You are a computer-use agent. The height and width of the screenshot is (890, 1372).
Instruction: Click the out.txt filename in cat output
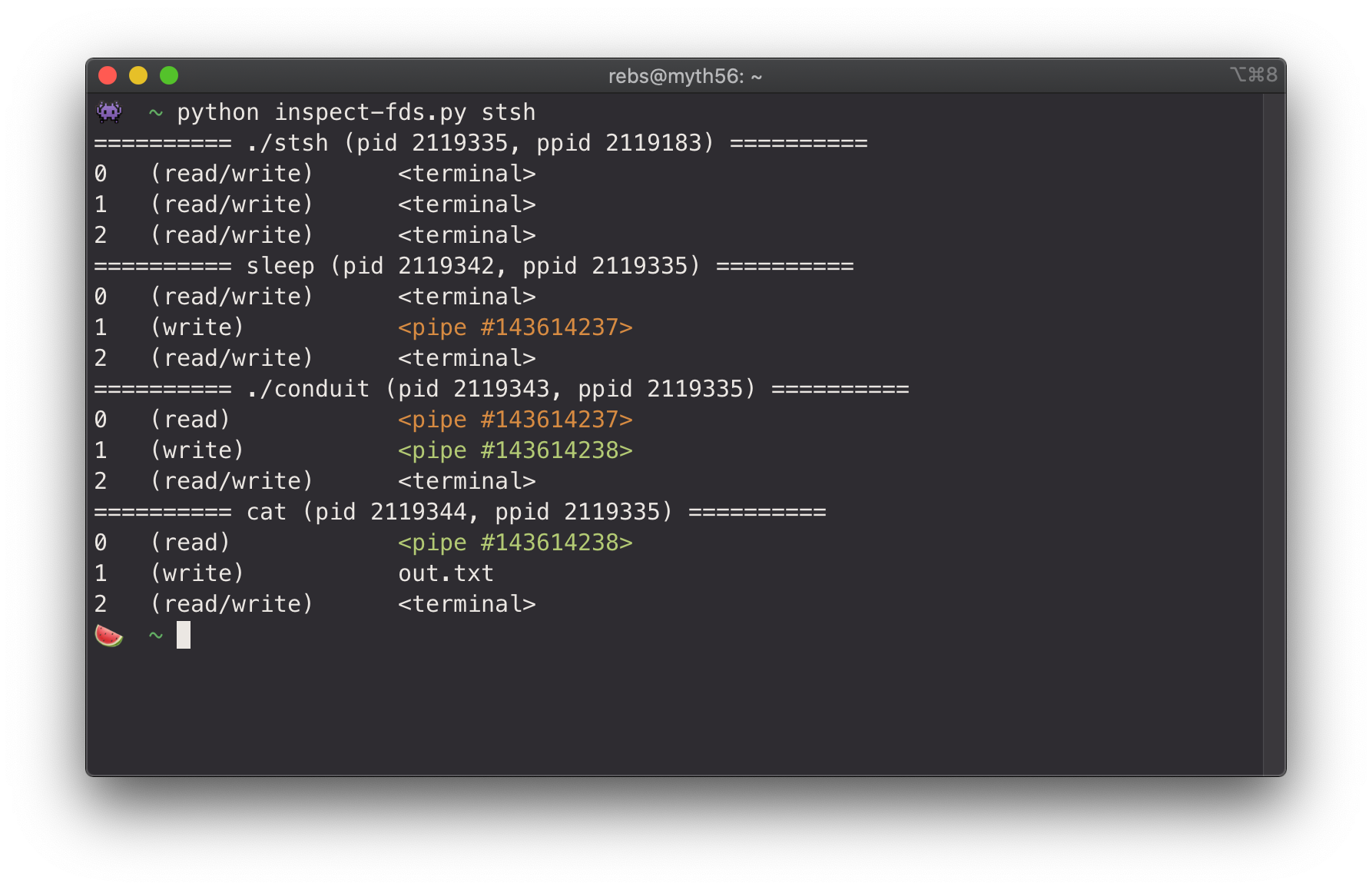(446, 573)
